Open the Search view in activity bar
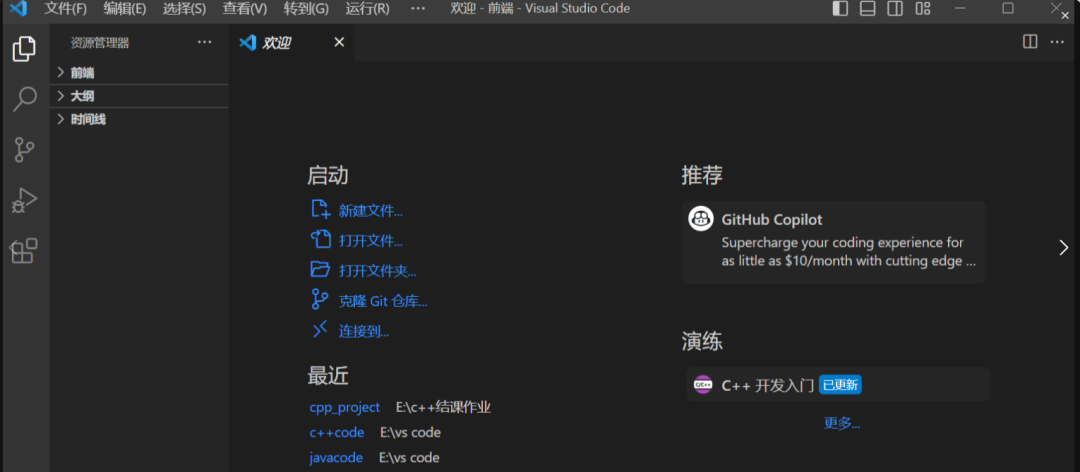This screenshot has height=472, width=1080. click(x=24, y=99)
